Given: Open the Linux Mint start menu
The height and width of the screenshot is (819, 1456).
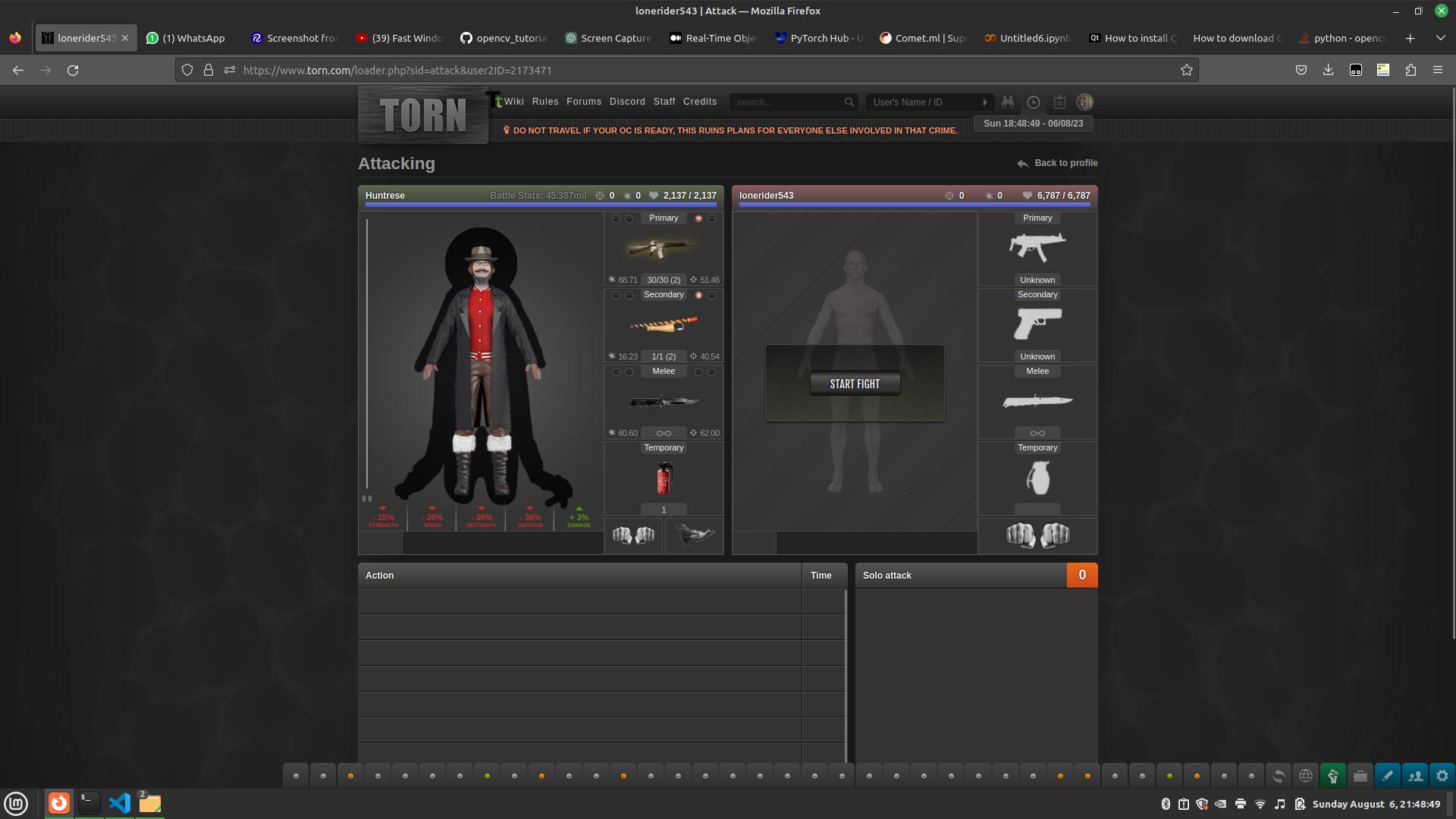Looking at the screenshot, I should pyautogui.click(x=16, y=803).
